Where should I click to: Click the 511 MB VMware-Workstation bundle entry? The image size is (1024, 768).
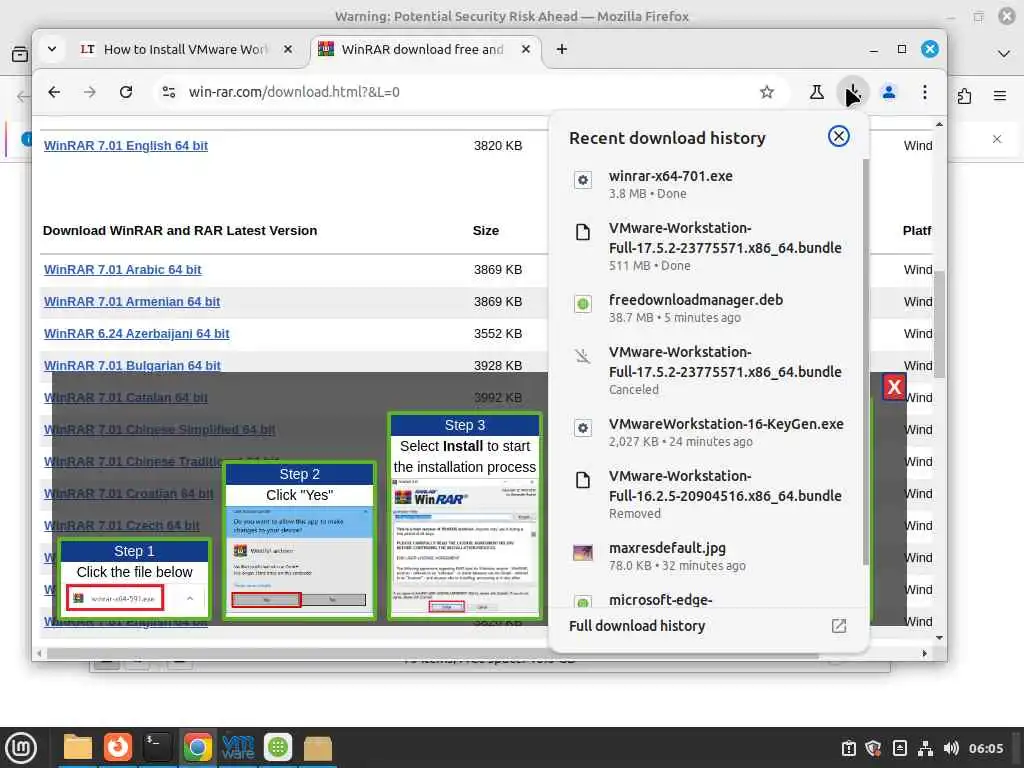[x=709, y=246]
